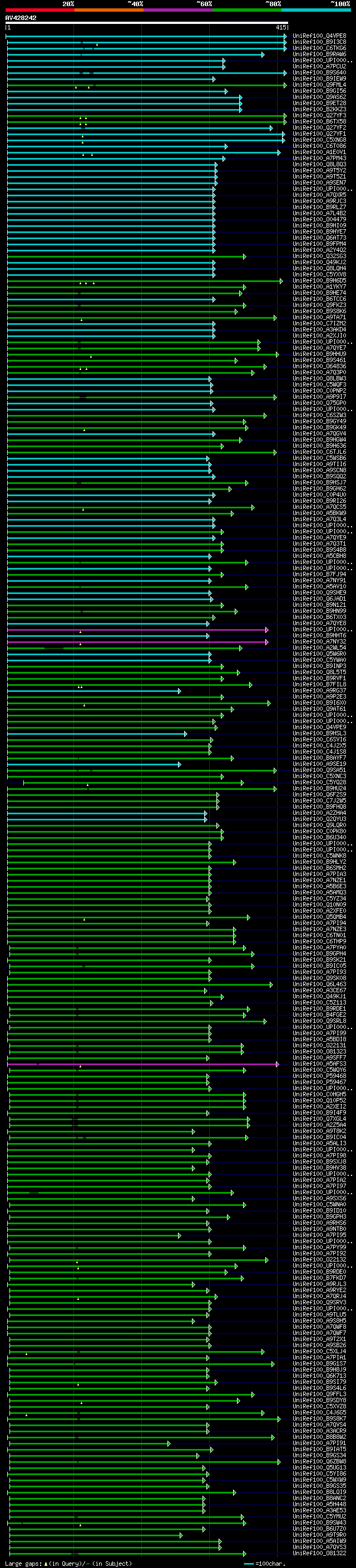
Task: Select hit label UniRef100_B8B8W2
Action: (319, 1437)
